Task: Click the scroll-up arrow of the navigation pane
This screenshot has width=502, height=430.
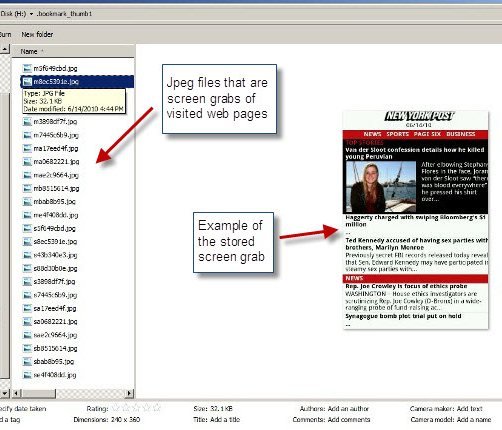Action: [5, 50]
